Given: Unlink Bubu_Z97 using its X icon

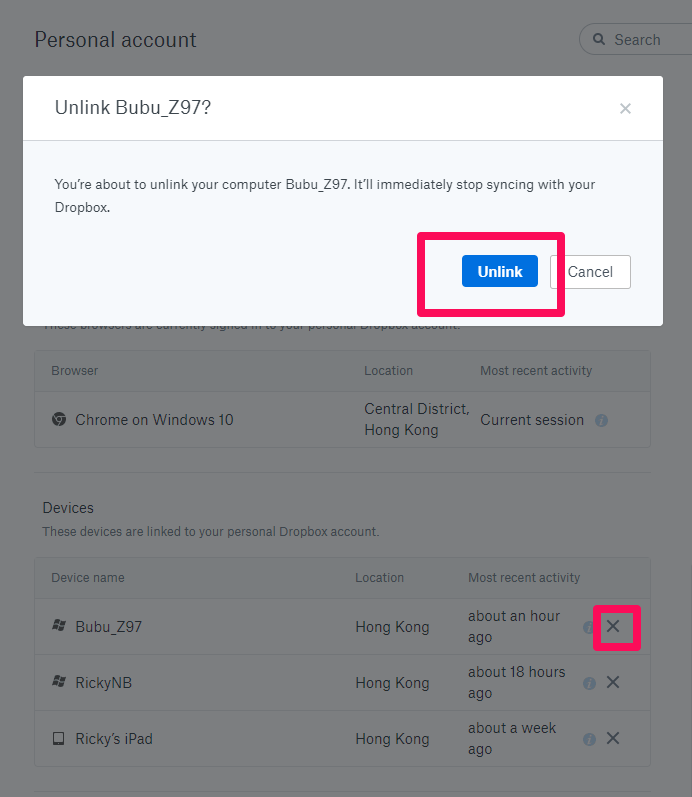Looking at the screenshot, I should point(613,626).
